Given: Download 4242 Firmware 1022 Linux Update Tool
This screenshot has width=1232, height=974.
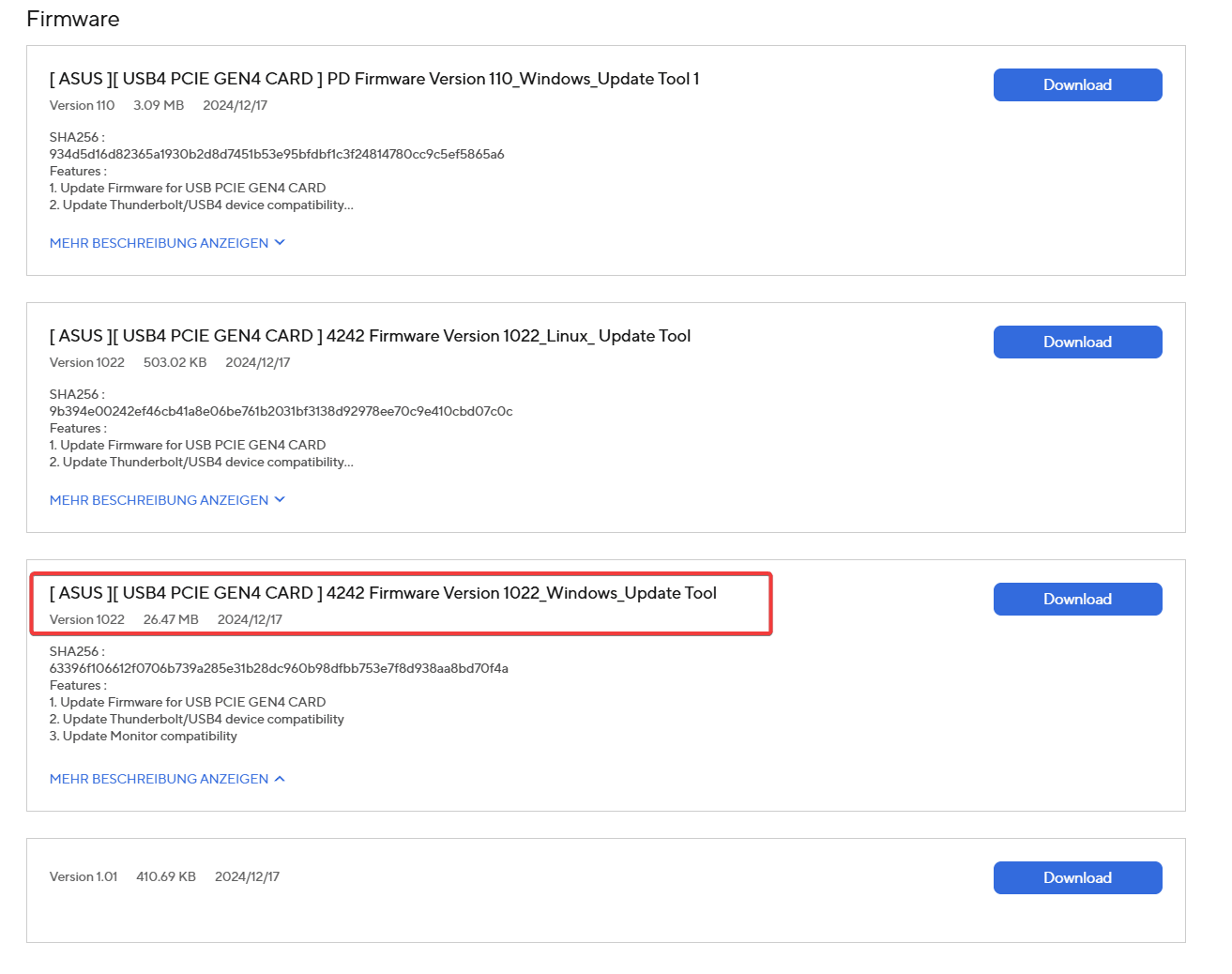Looking at the screenshot, I should pos(1077,342).
